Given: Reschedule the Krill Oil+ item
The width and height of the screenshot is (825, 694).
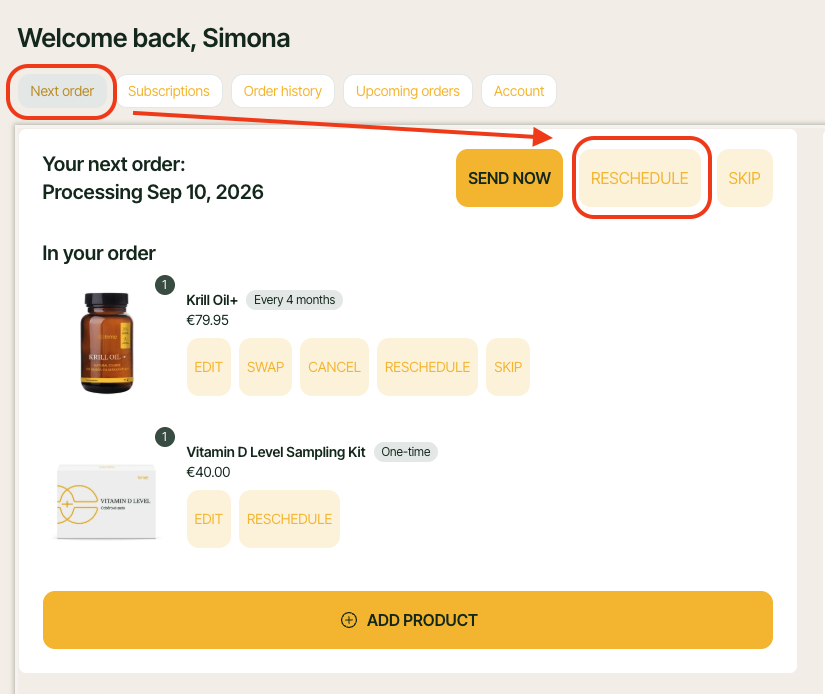Looking at the screenshot, I should pos(427,367).
